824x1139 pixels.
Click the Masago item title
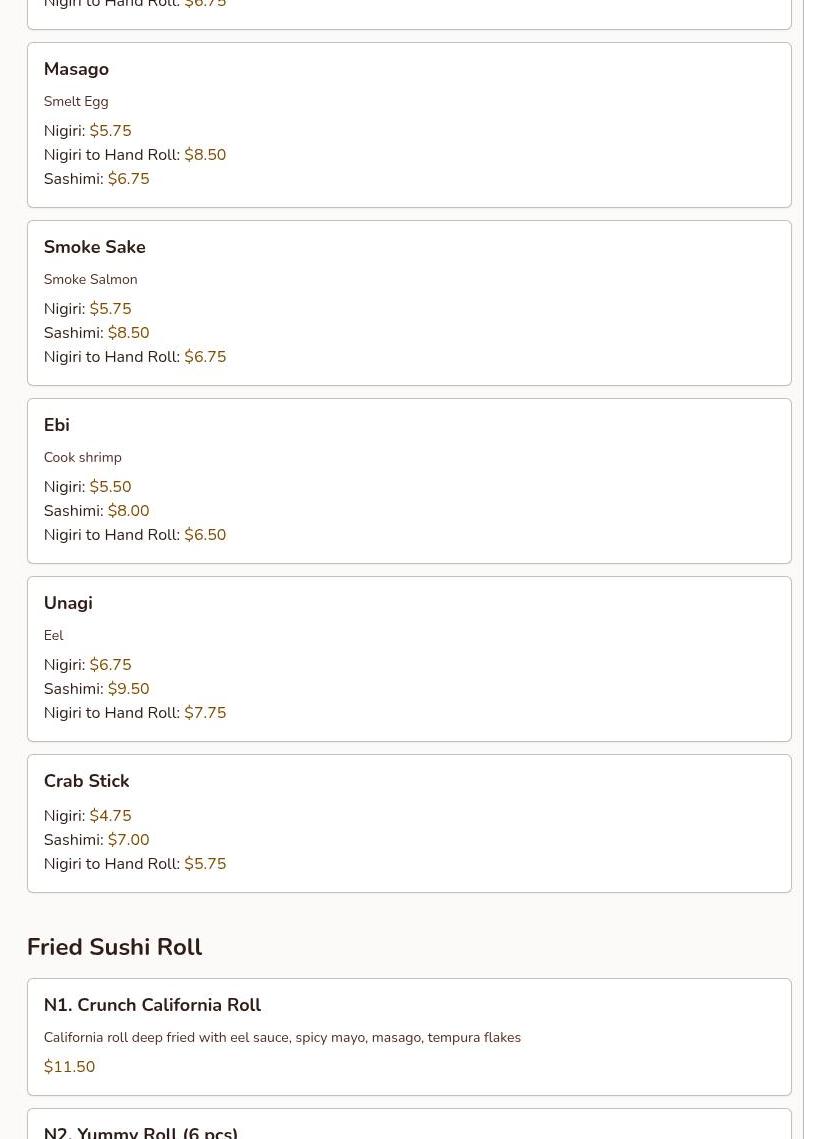[x=76, y=69]
